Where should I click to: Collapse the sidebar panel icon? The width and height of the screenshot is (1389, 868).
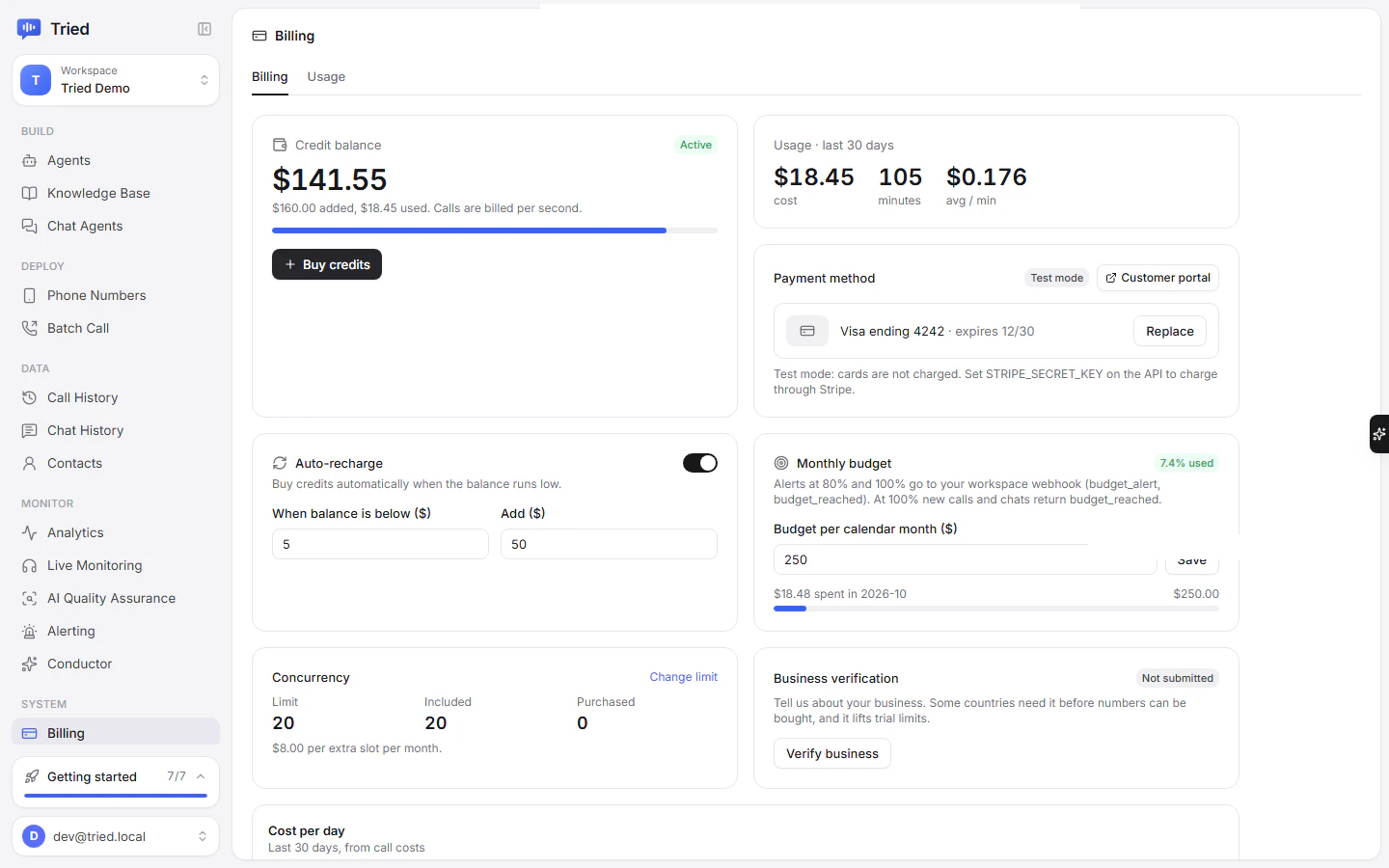point(204,29)
